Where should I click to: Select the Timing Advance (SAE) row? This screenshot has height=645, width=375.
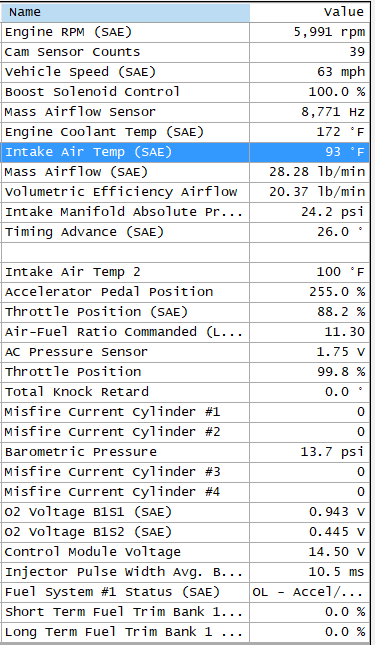tap(185, 232)
